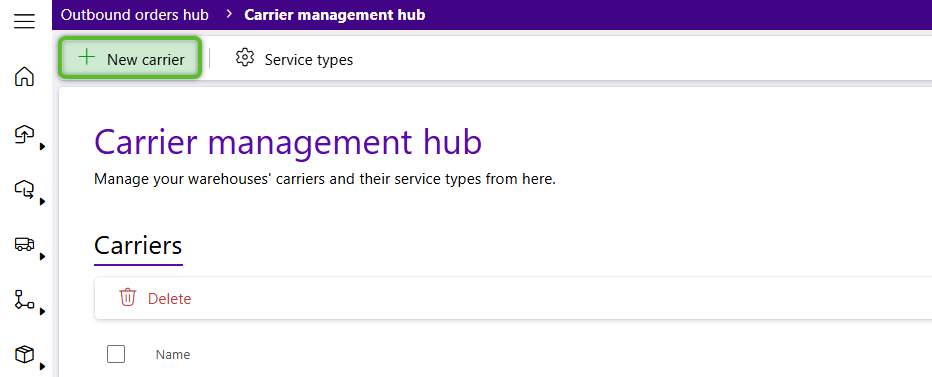Open Service types settings
This screenshot has height=377, width=932.
pos(294,59)
